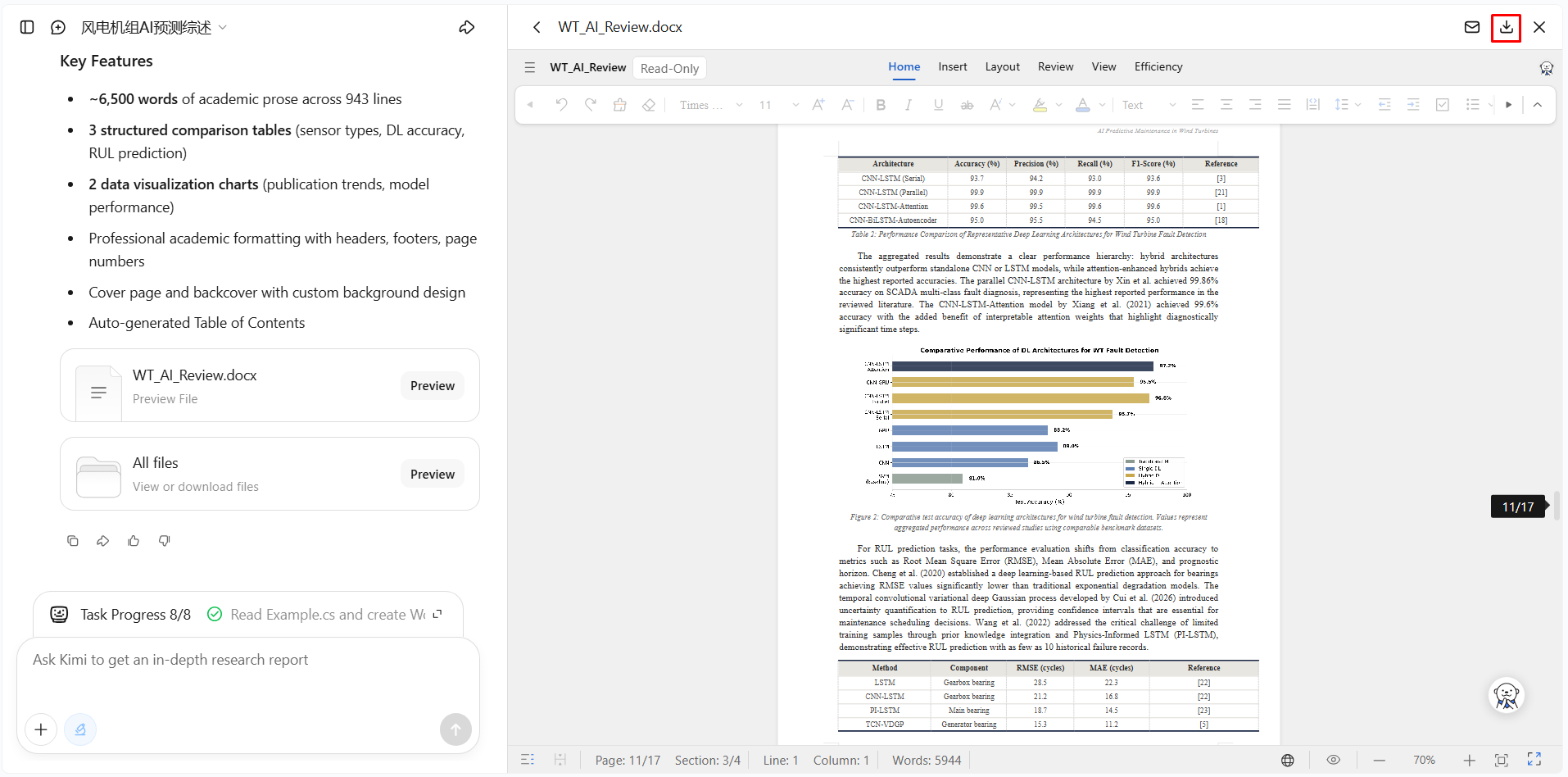Click the envelope icon to email the document
Image resolution: width=1568 pixels, height=777 pixels.
1472,27
